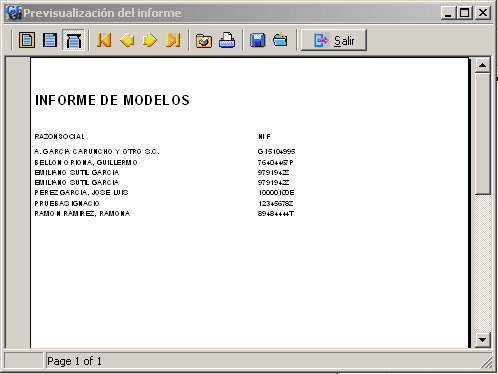This screenshot has height=374, width=498.
Task: Click the scroll up arrow
Action: pyautogui.click(x=482, y=65)
